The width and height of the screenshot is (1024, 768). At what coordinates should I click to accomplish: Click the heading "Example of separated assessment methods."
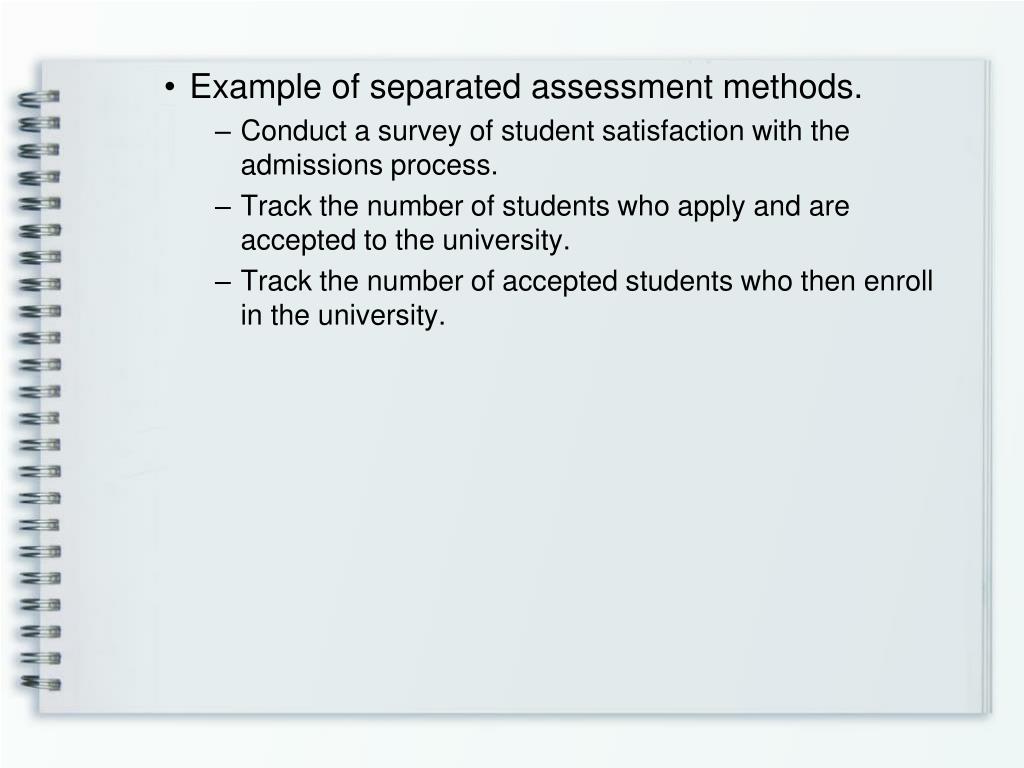point(526,88)
